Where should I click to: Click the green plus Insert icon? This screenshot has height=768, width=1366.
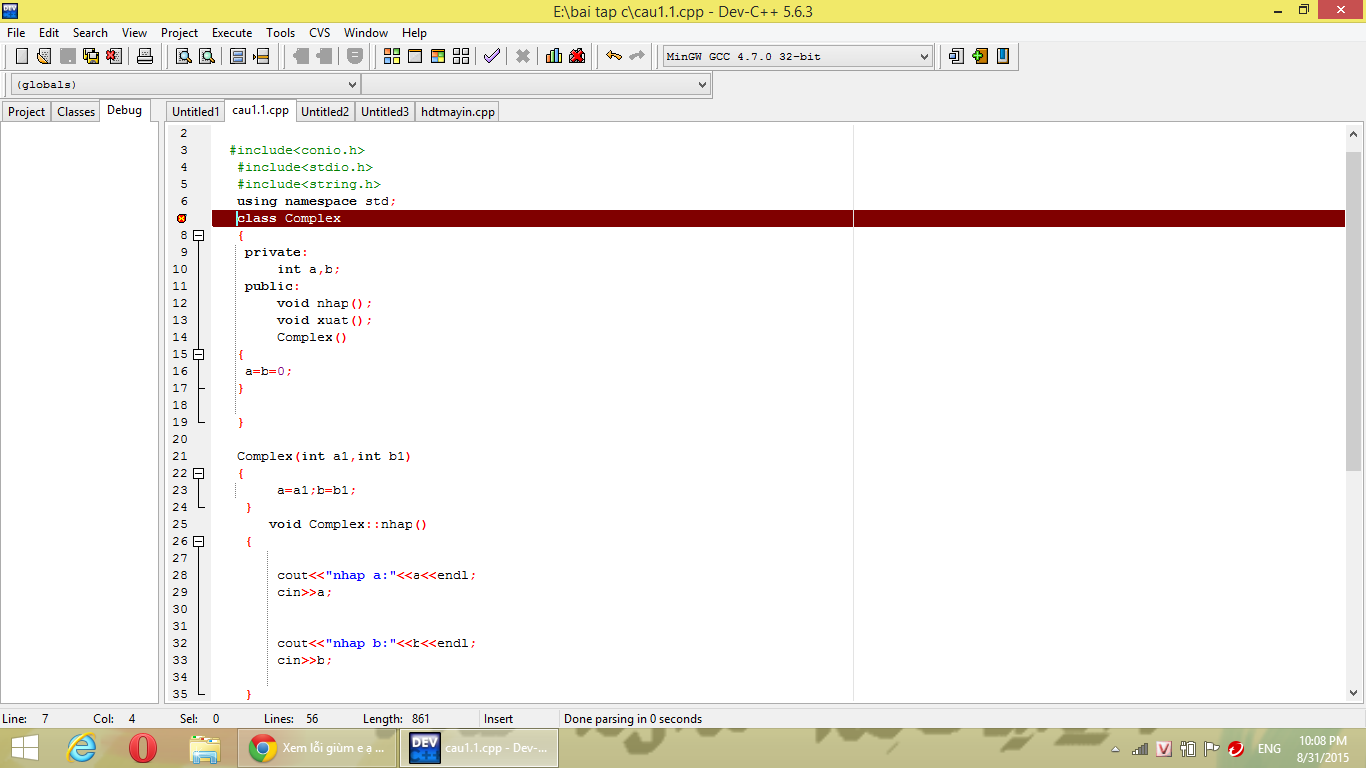click(x=980, y=56)
